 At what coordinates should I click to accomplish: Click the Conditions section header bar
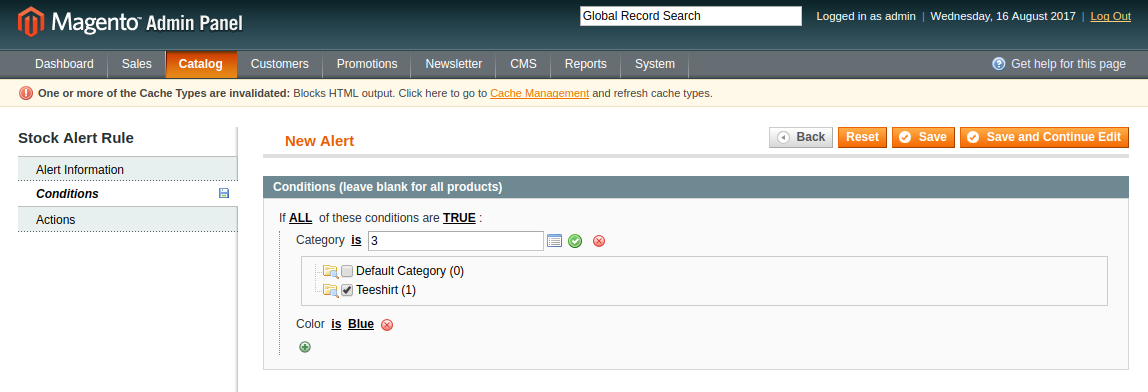pyautogui.click(x=696, y=187)
